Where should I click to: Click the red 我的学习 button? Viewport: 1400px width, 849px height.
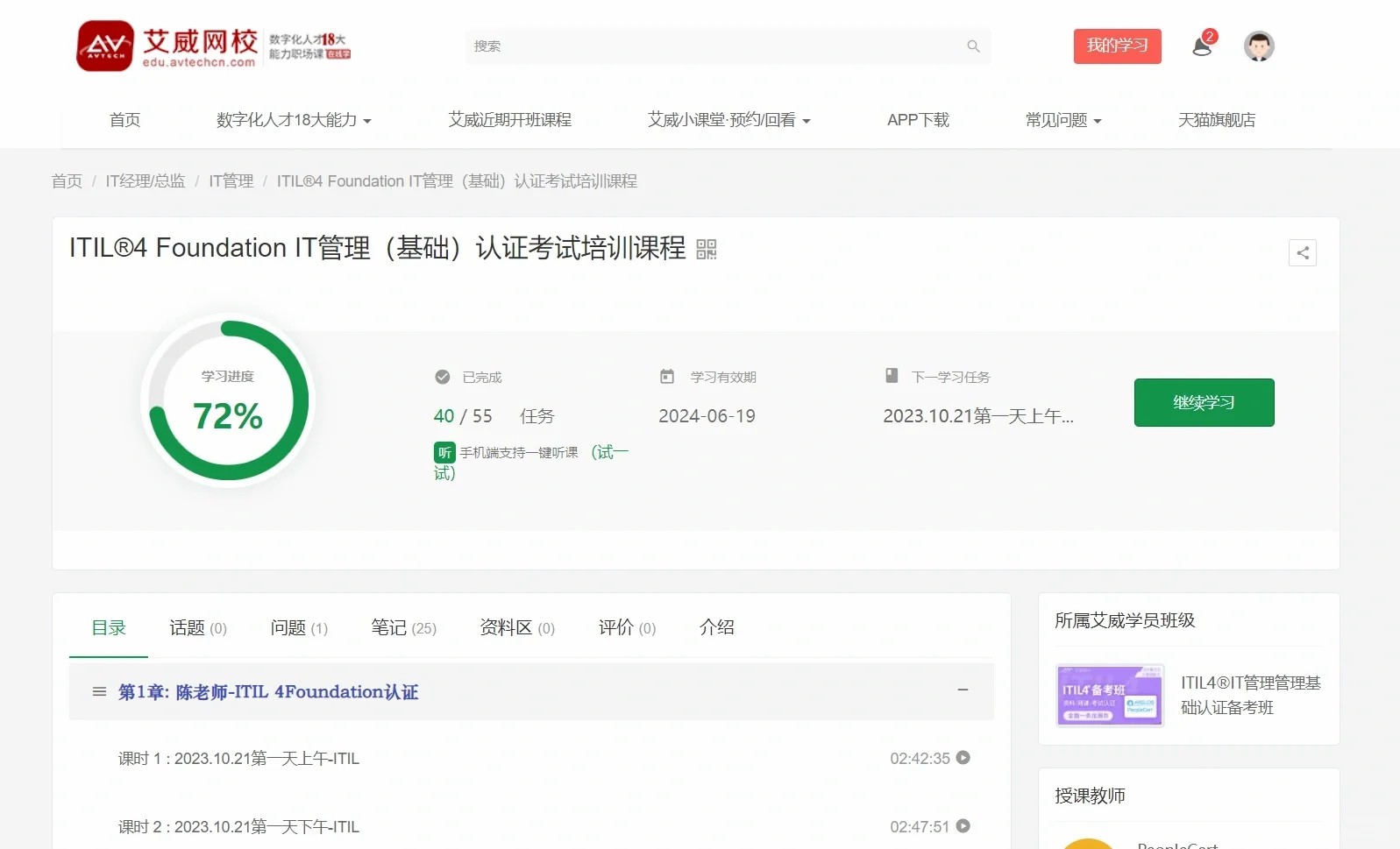[x=1117, y=46]
